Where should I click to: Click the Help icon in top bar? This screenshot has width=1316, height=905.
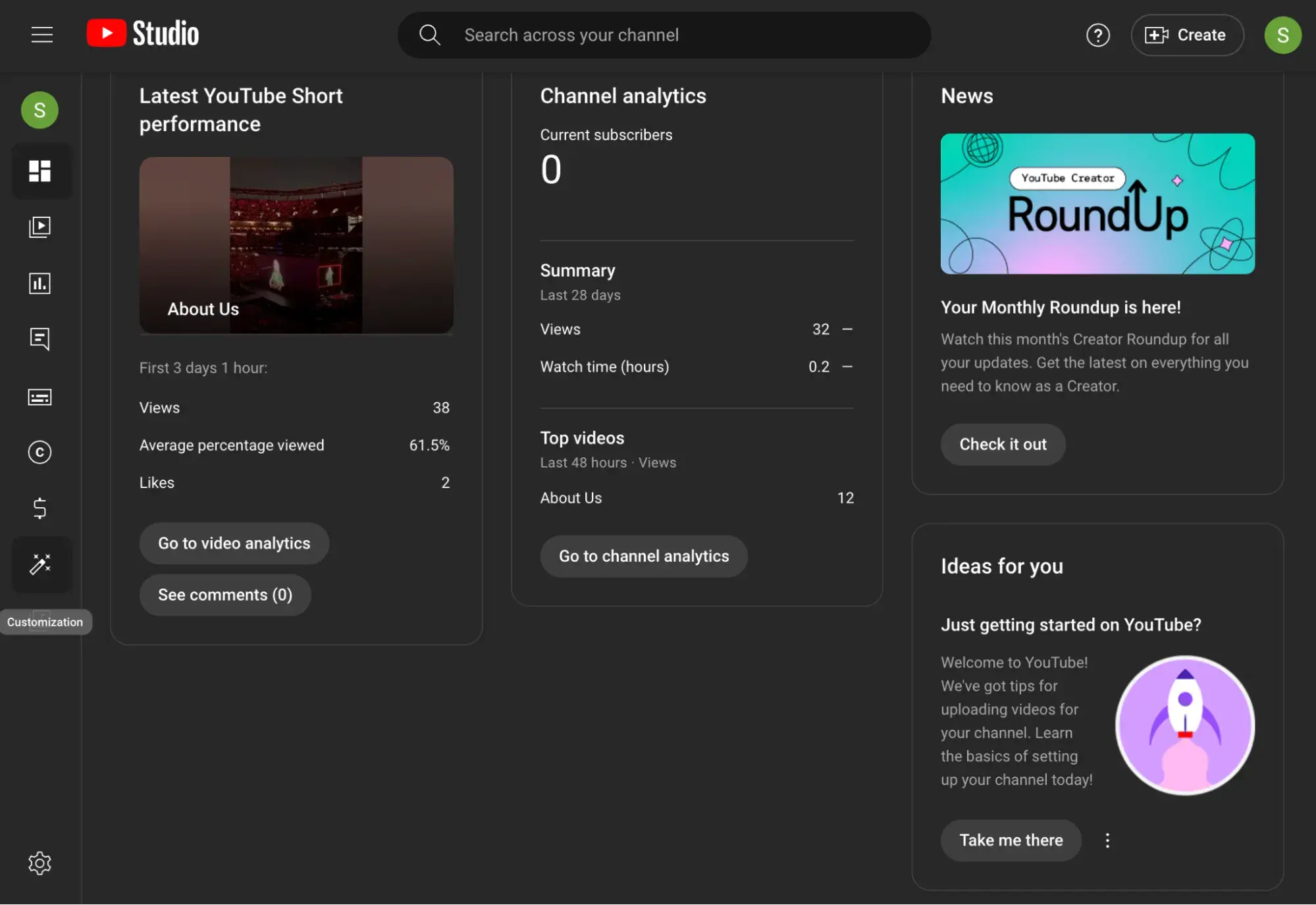(1098, 35)
